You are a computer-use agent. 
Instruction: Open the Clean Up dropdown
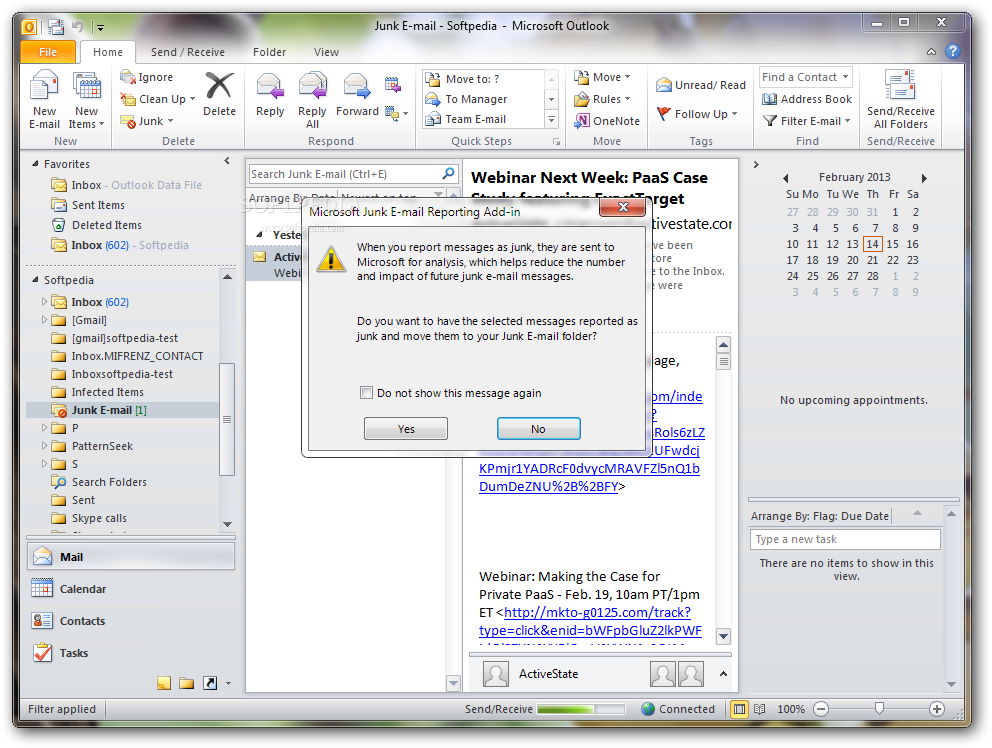[x=192, y=99]
